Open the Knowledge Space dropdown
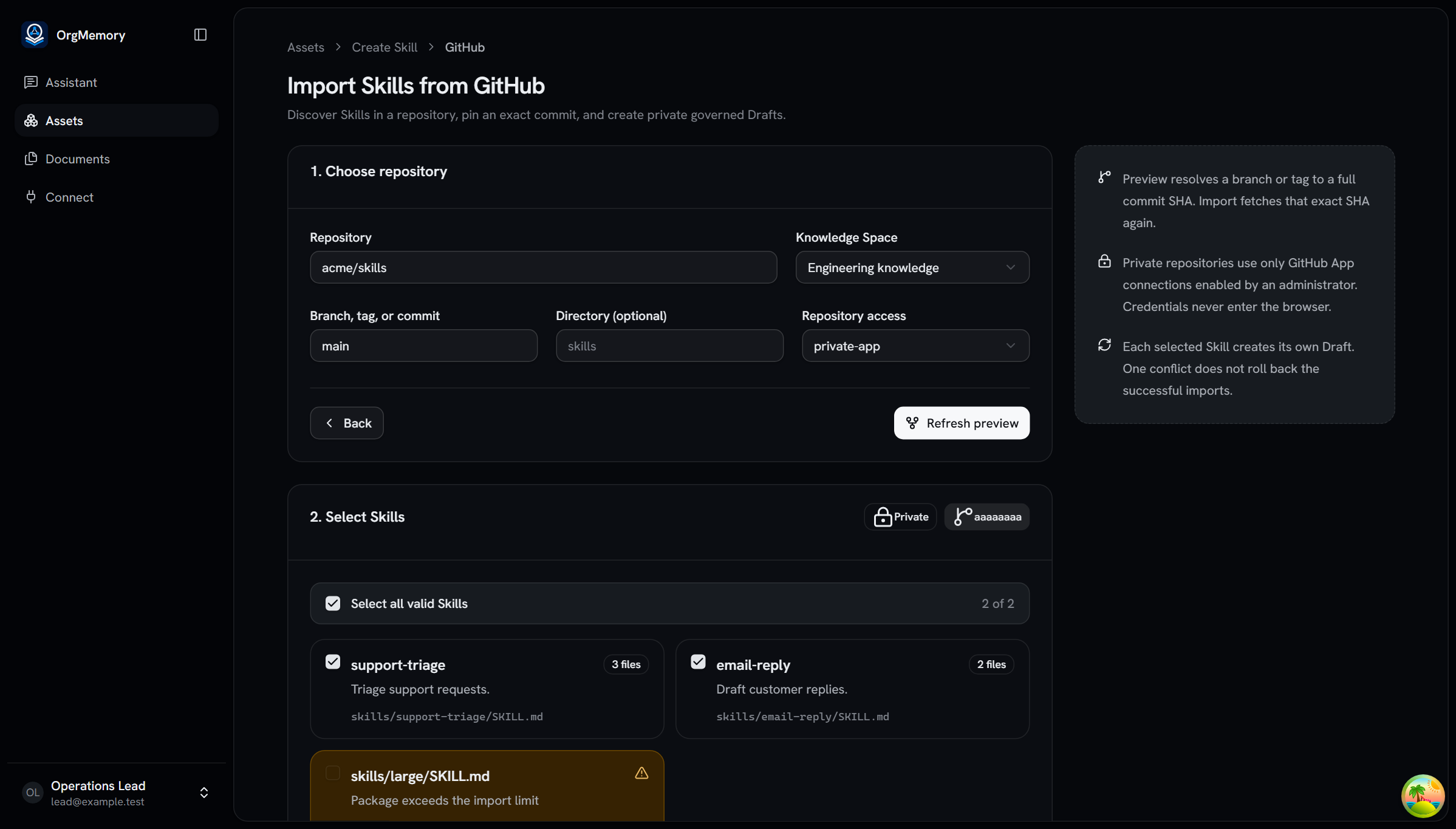The image size is (1456, 829). tap(912, 267)
